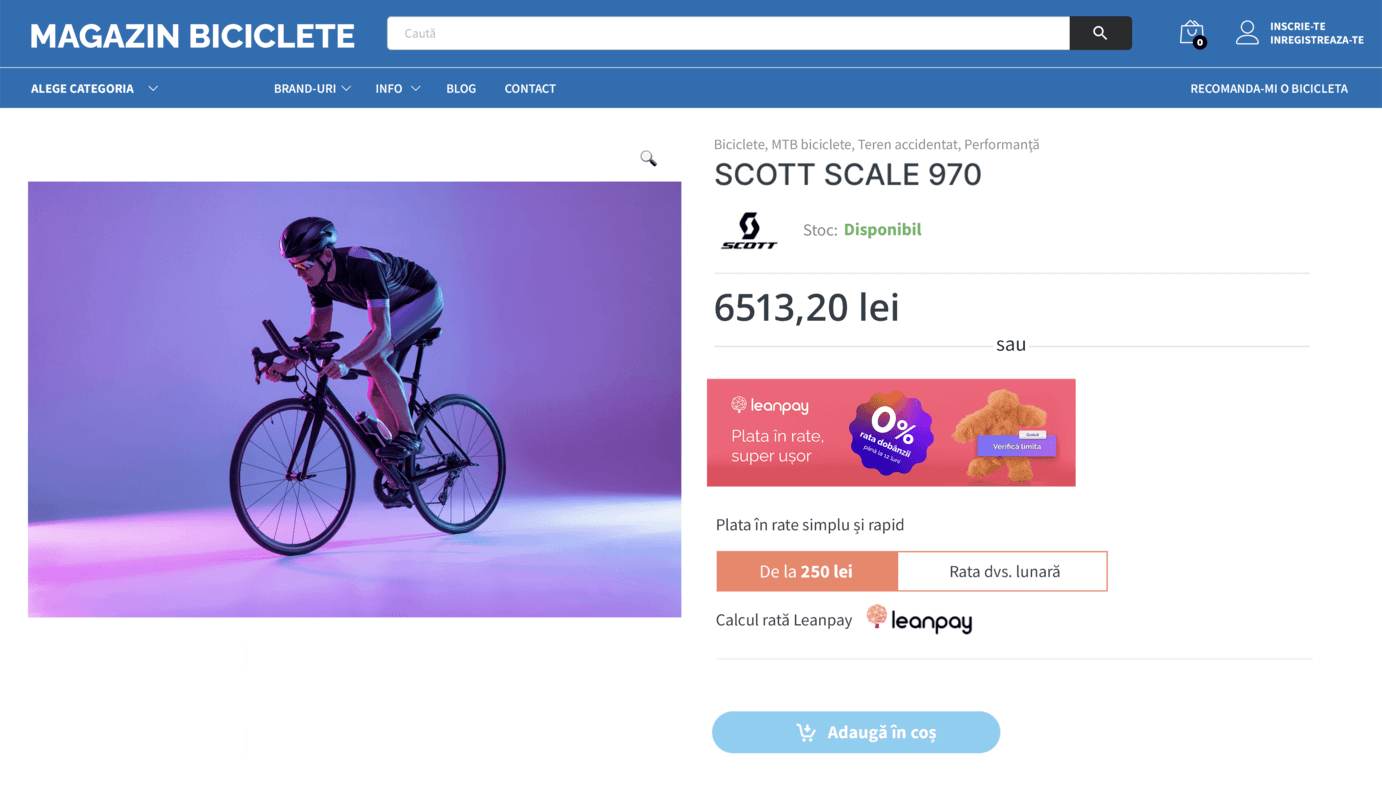The image size is (1382, 799).
Task: Click the Caută search field
Action: [728, 33]
